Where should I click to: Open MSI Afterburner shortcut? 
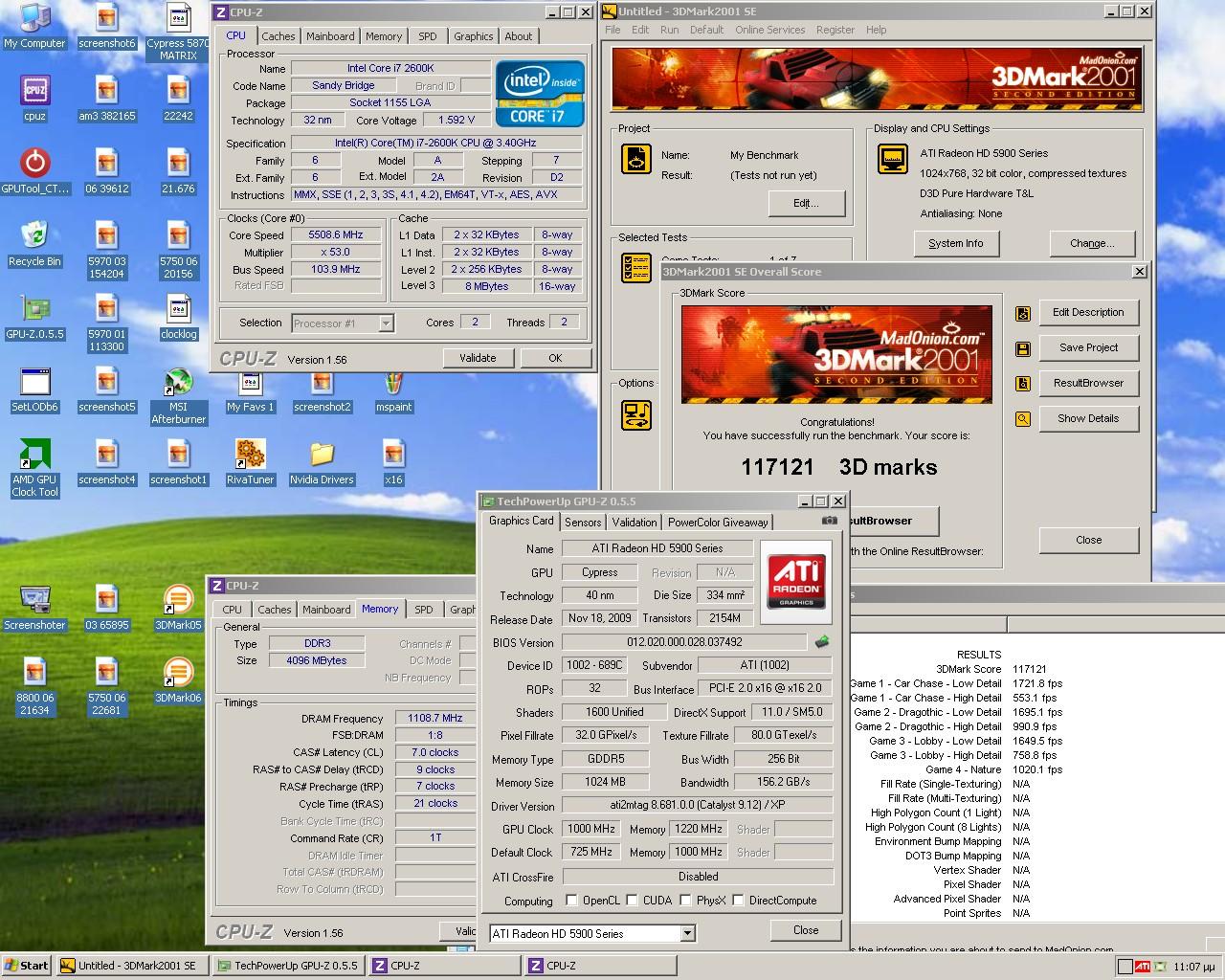(x=178, y=395)
